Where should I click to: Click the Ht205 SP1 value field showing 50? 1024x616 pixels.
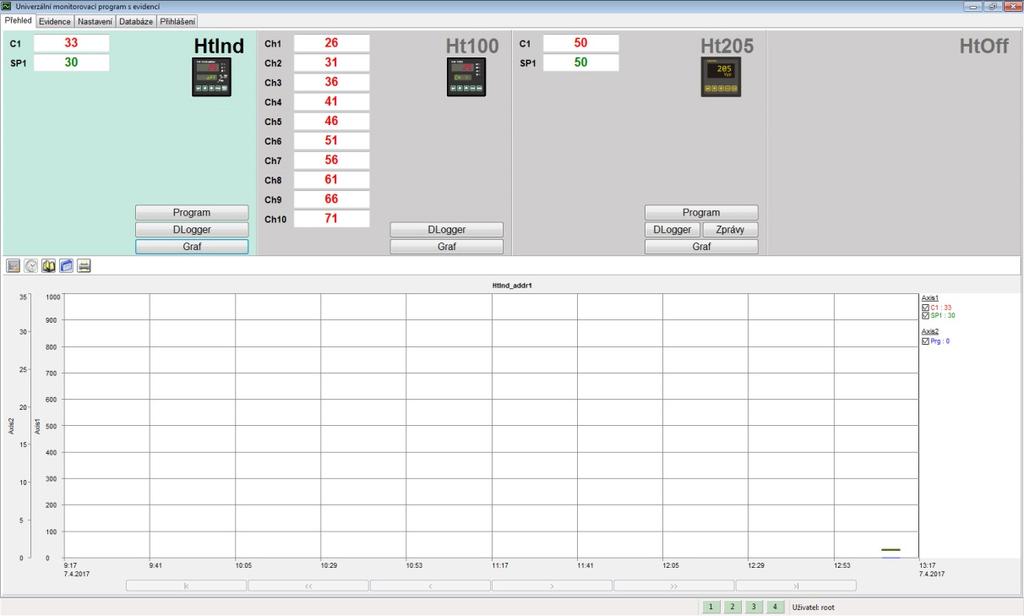coord(581,63)
